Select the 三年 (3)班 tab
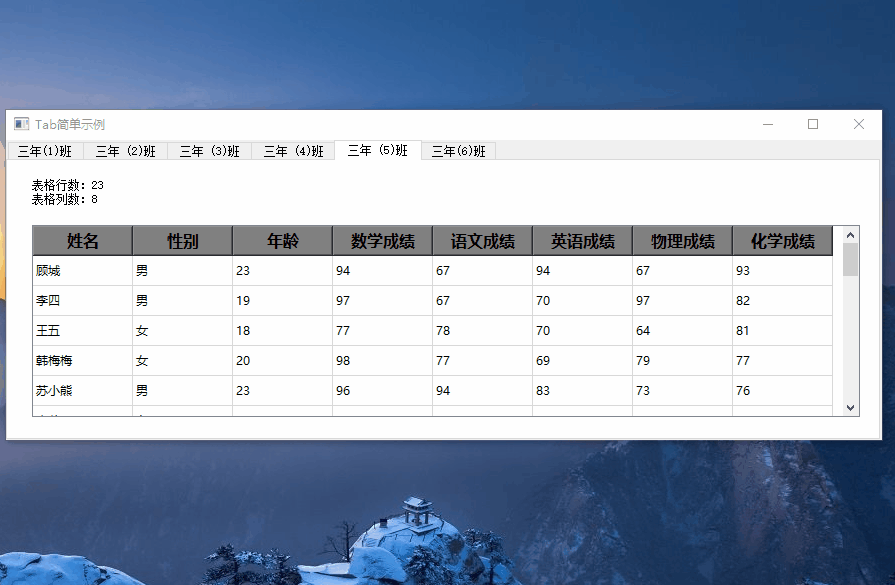This screenshot has width=895, height=585. (209, 152)
